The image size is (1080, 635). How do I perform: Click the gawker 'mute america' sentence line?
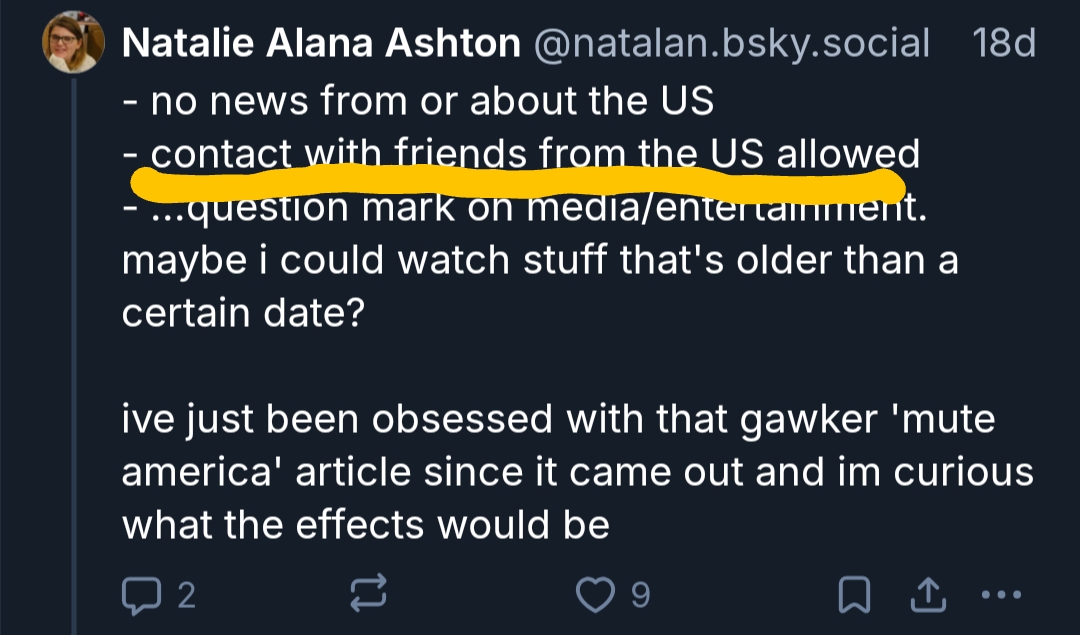pyautogui.click(x=558, y=418)
